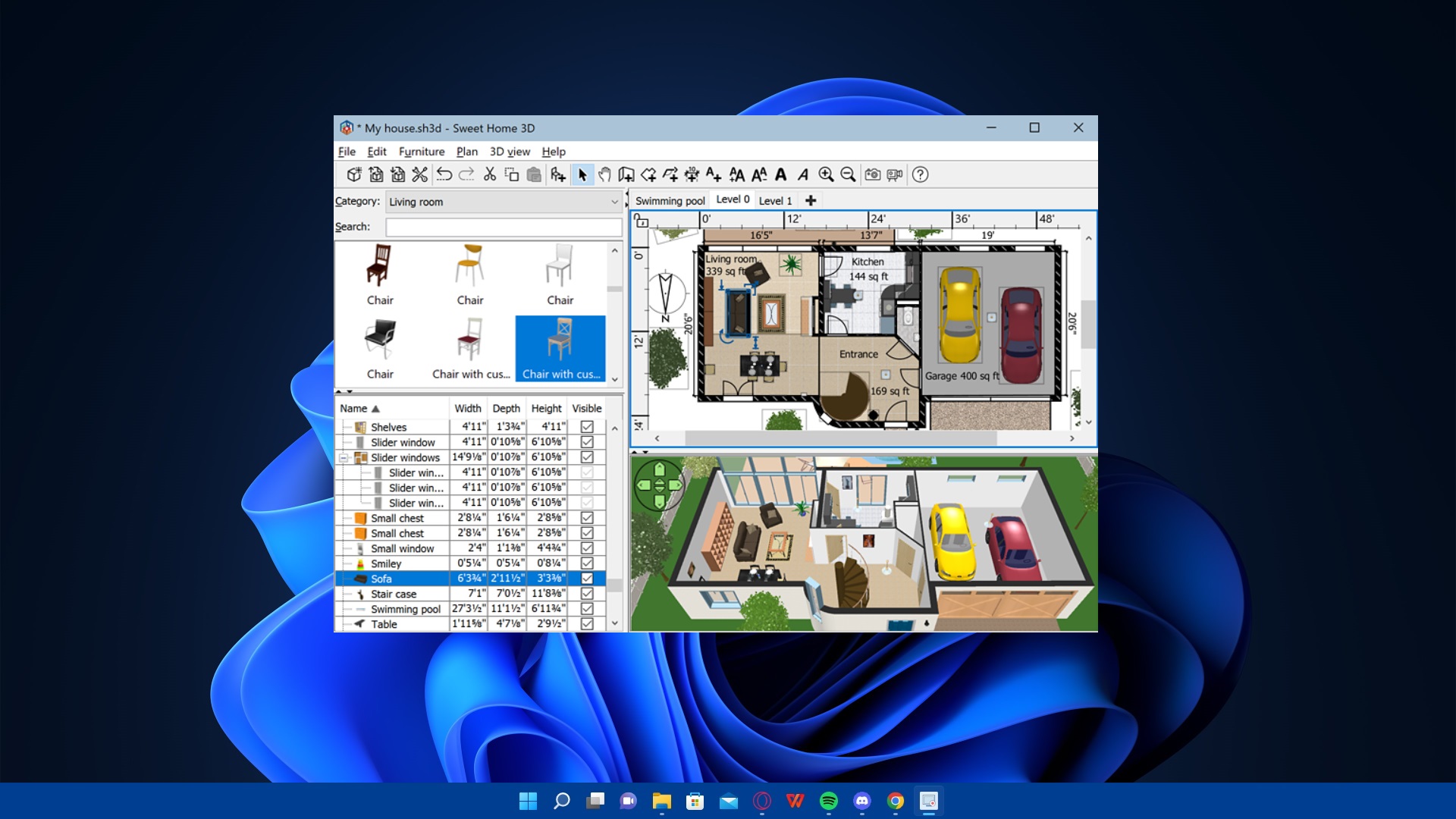Screen dimensions: 1456x819
Task: Switch to the Level 1 tab
Action: coord(775,200)
